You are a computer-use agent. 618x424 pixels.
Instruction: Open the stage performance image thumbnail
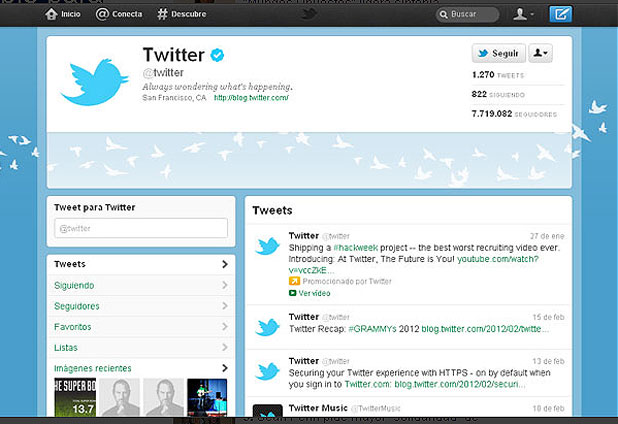coord(207,397)
